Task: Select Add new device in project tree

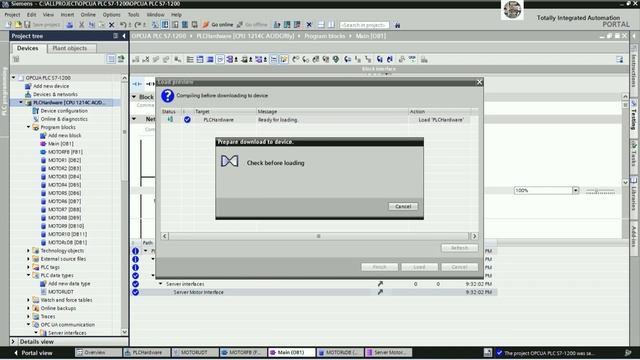Action: pyautogui.click(x=51, y=86)
